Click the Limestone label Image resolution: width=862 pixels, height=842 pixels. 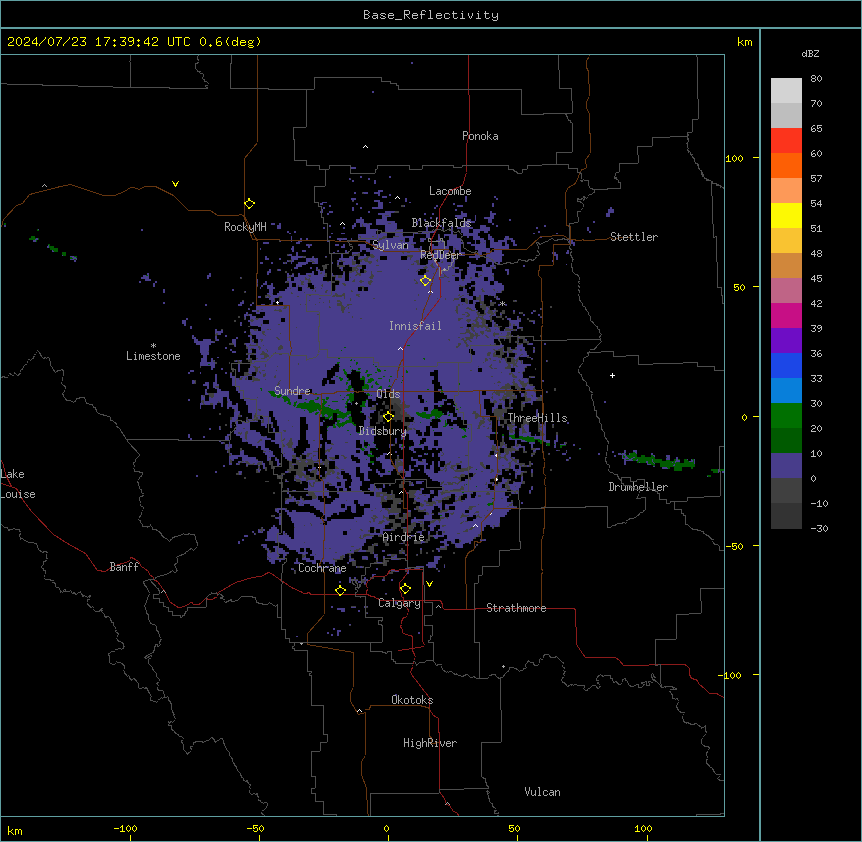153,356
